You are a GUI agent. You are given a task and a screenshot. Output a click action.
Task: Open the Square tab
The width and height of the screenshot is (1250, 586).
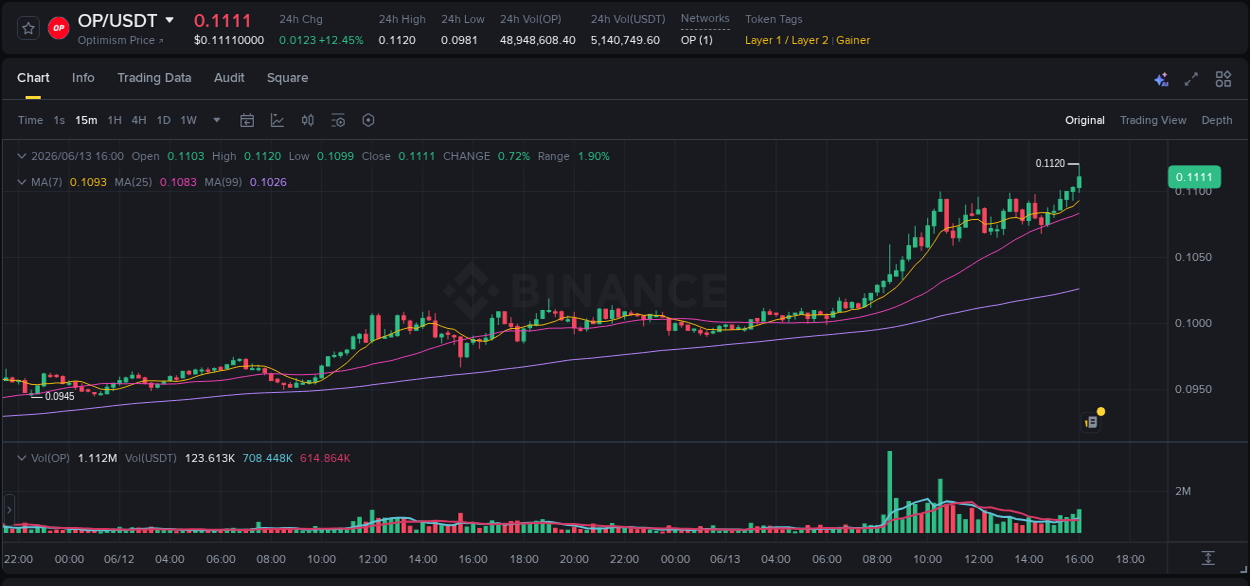(x=287, y=78)
